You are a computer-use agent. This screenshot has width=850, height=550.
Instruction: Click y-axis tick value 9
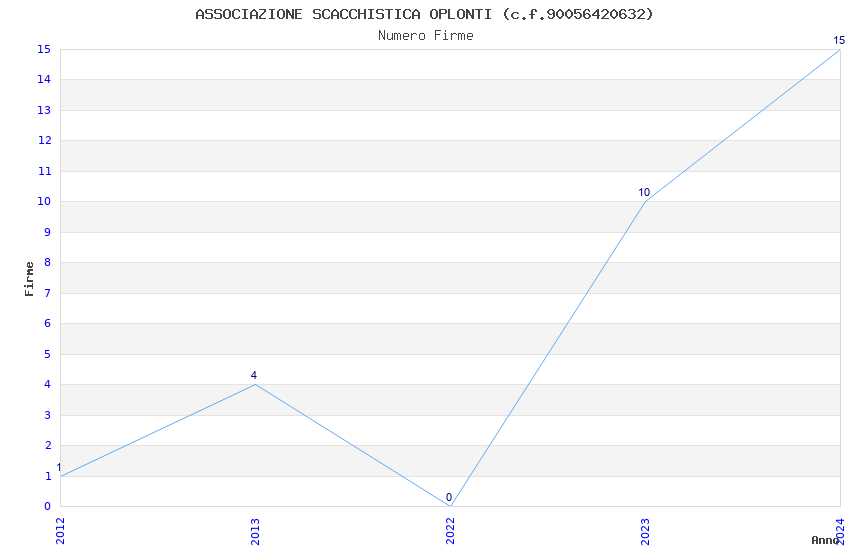coord(48,232)
